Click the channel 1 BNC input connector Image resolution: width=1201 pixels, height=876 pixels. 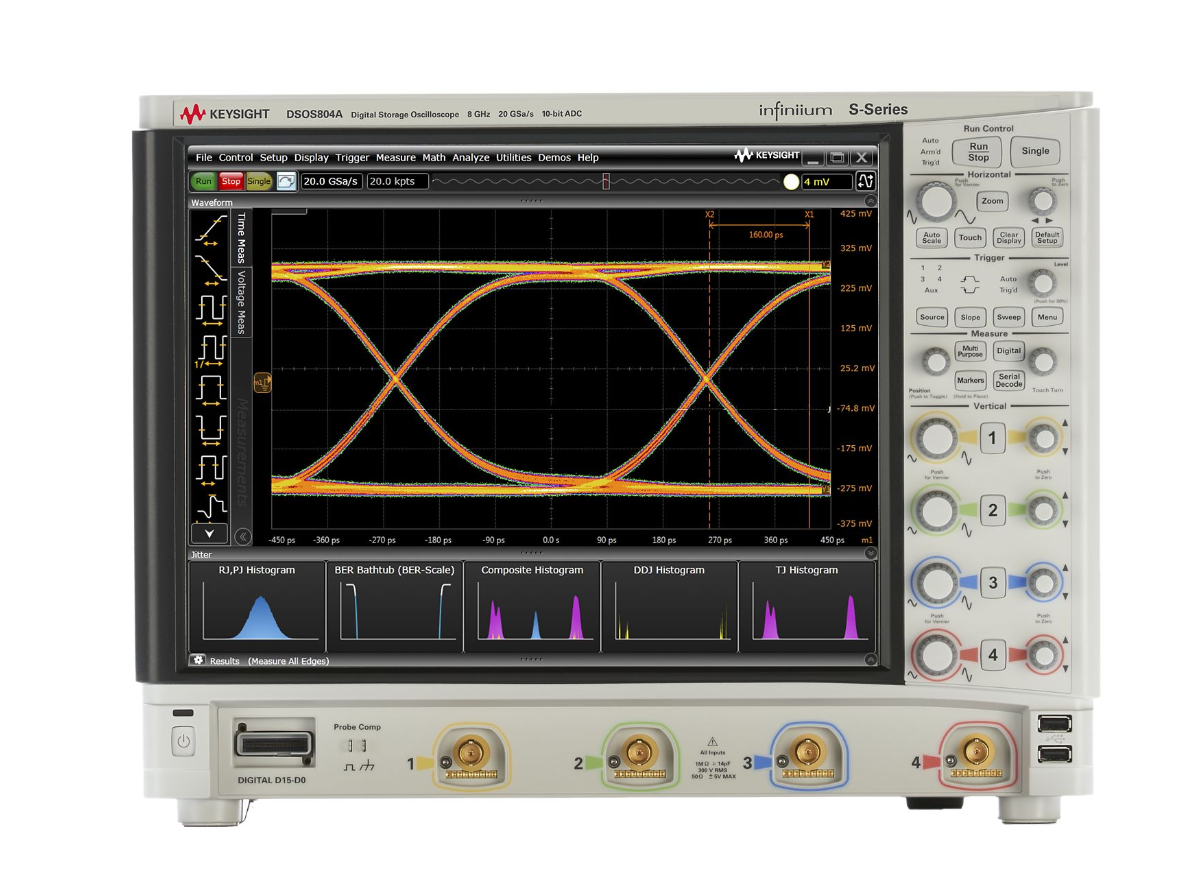pos(469,754)
